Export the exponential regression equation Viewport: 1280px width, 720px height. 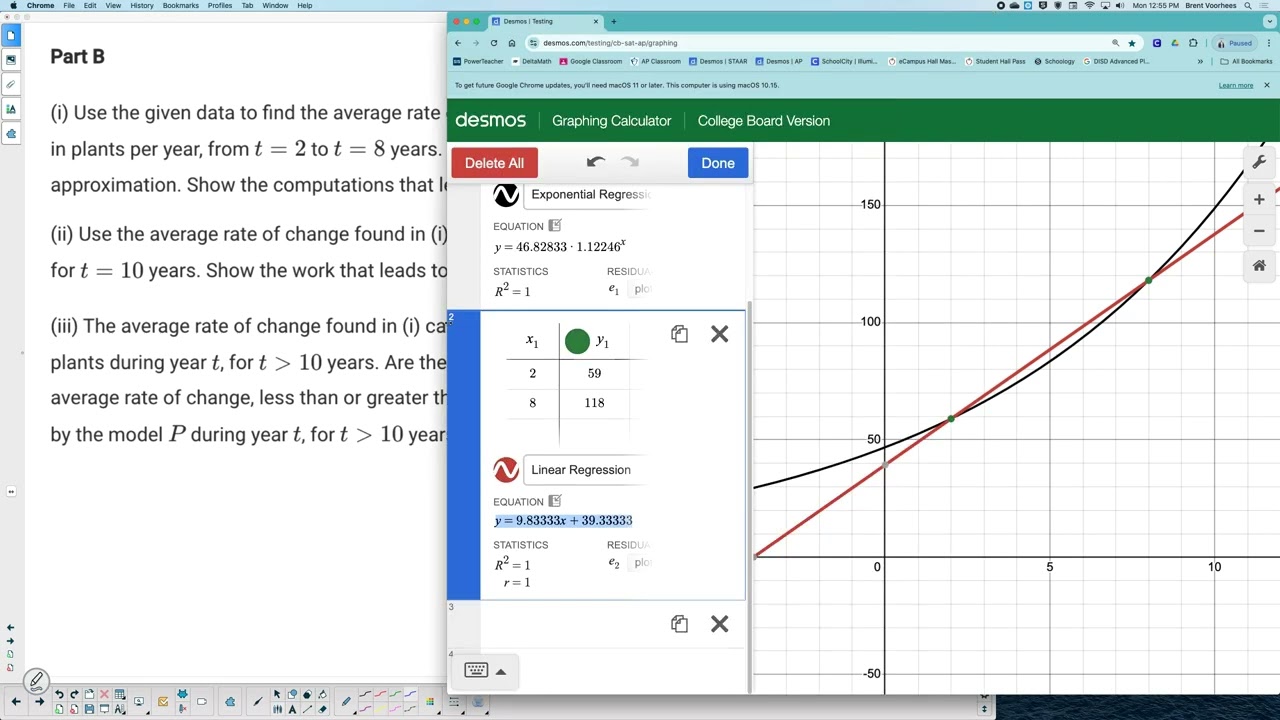point(555,226)
